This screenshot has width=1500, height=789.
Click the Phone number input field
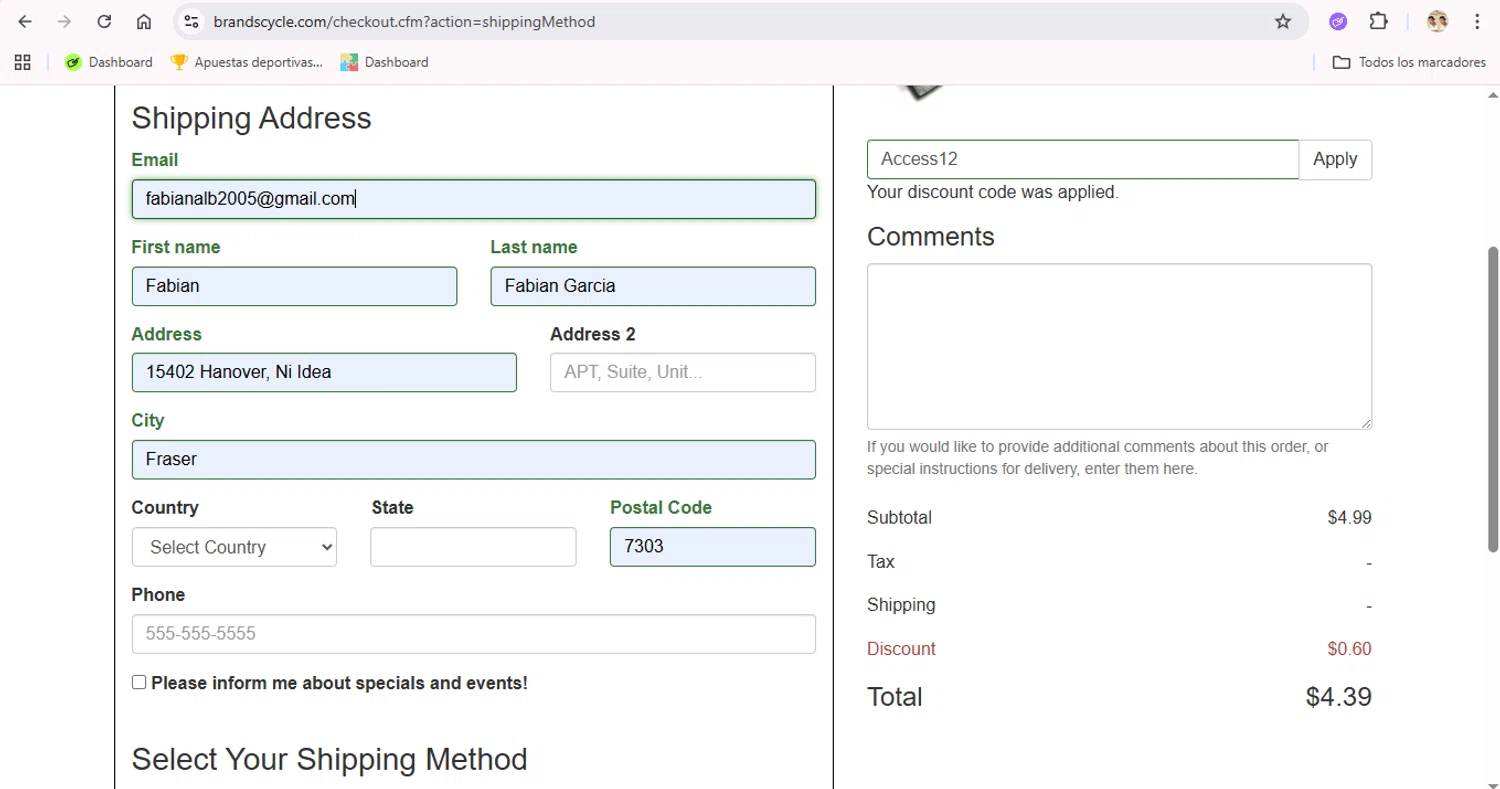tap(473, 634)
